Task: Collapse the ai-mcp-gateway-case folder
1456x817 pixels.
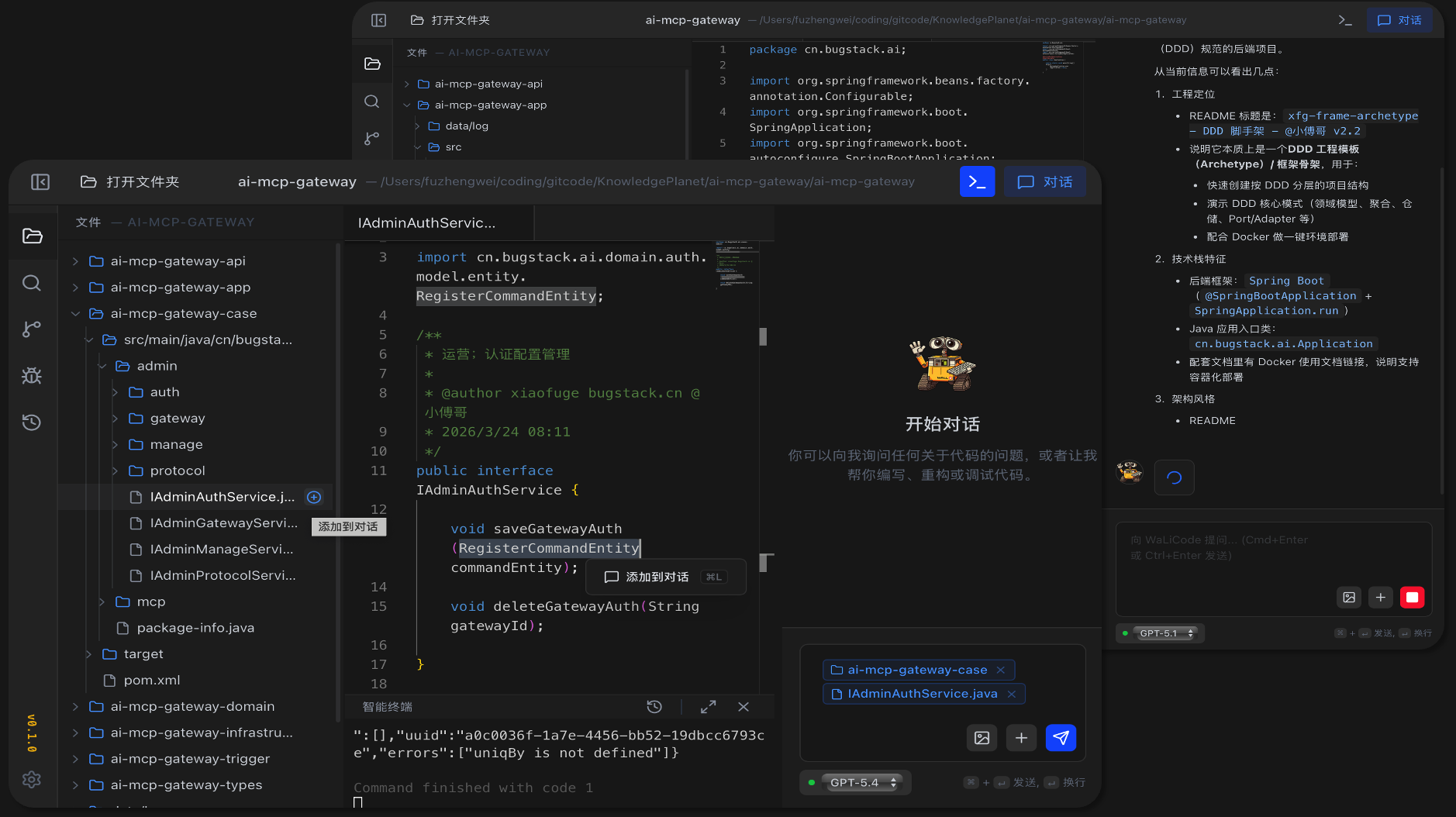Action: (75, 314)
